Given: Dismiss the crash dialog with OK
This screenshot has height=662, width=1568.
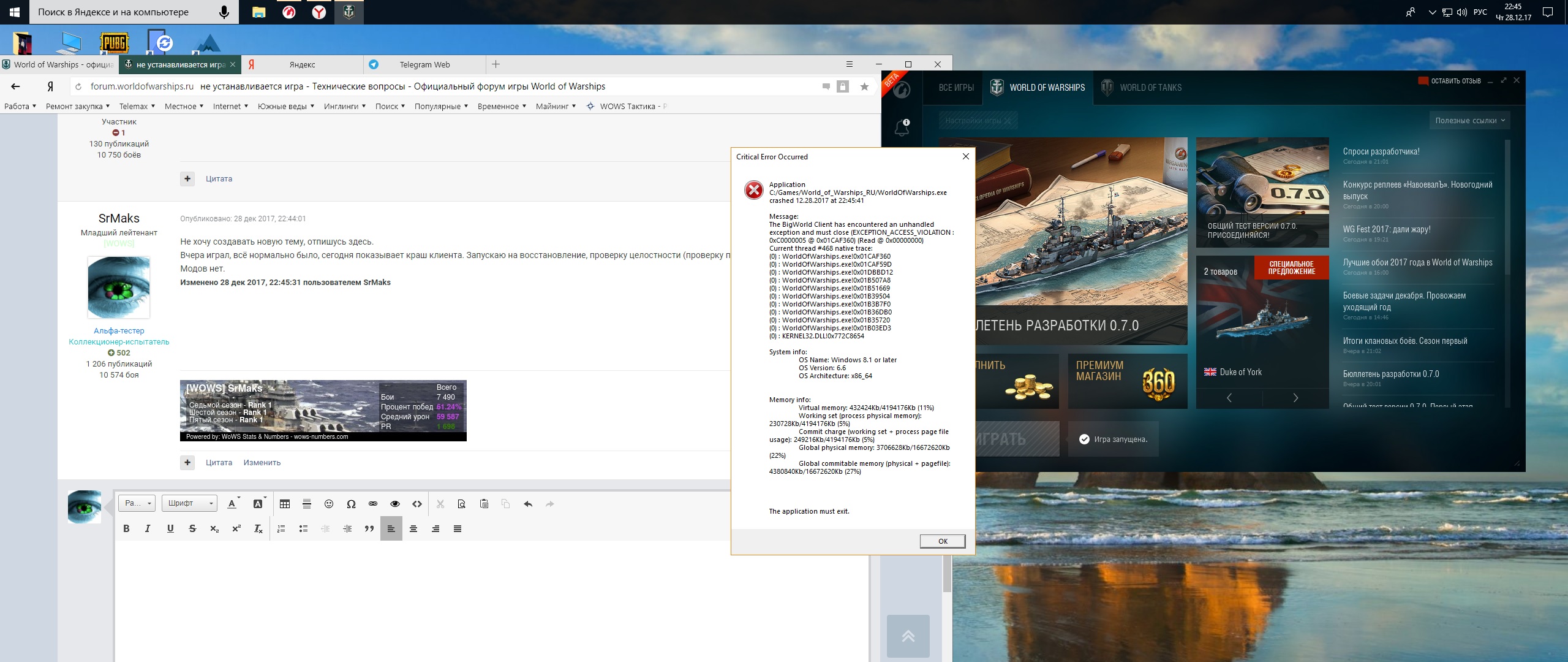Looking at the screenshot, I should [943, 541].
